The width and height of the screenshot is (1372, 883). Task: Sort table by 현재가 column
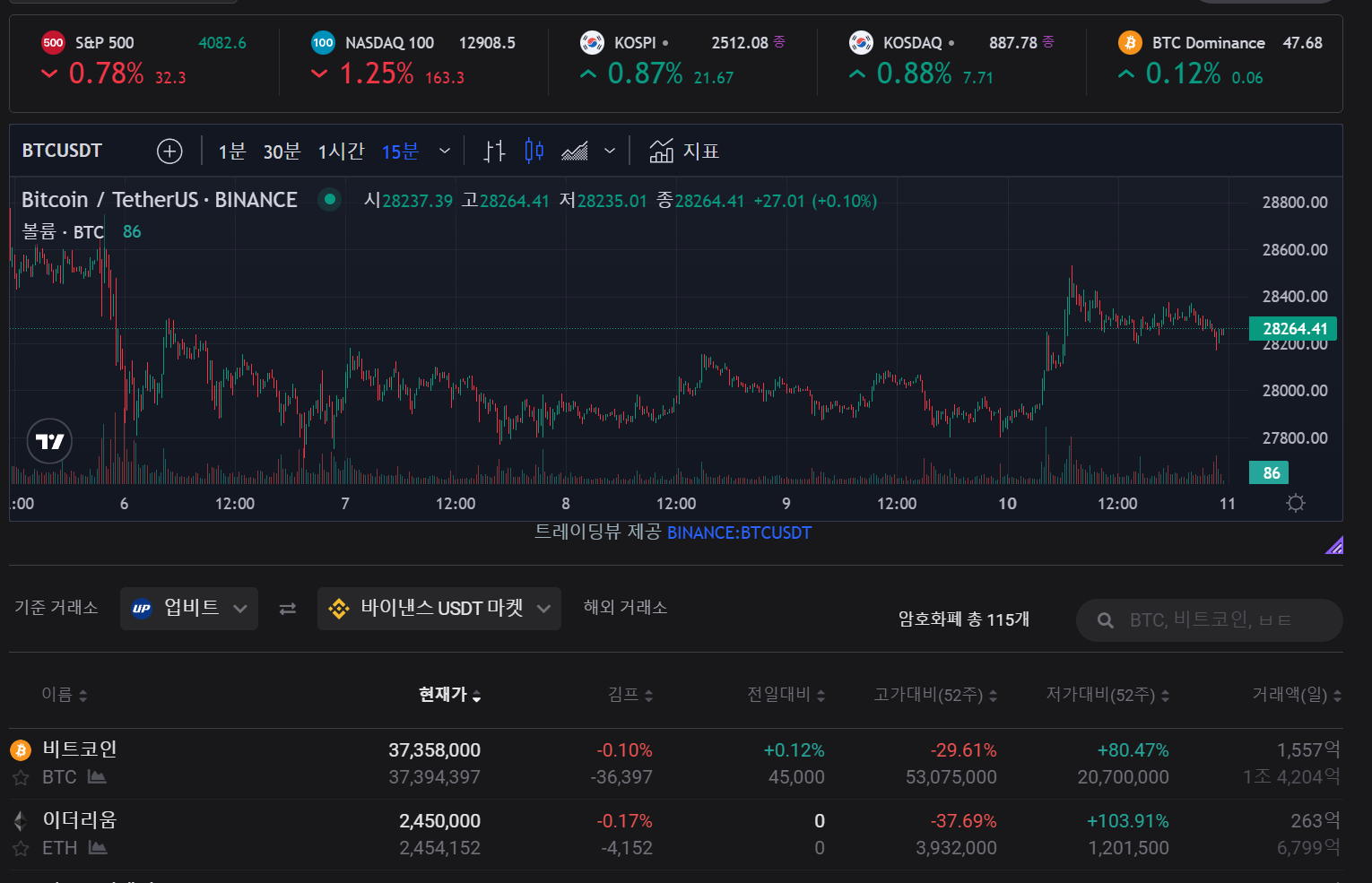[x=450, y=695]
